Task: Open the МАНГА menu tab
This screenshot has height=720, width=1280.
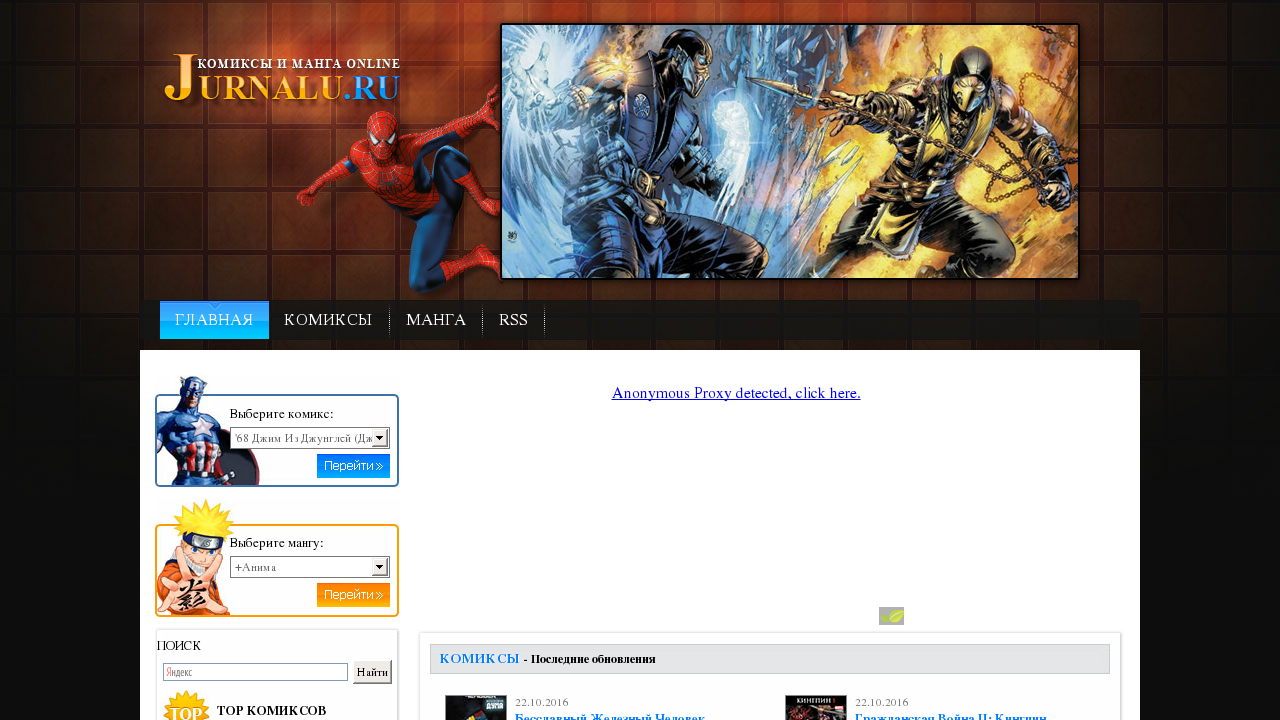Action: (436, 320)
